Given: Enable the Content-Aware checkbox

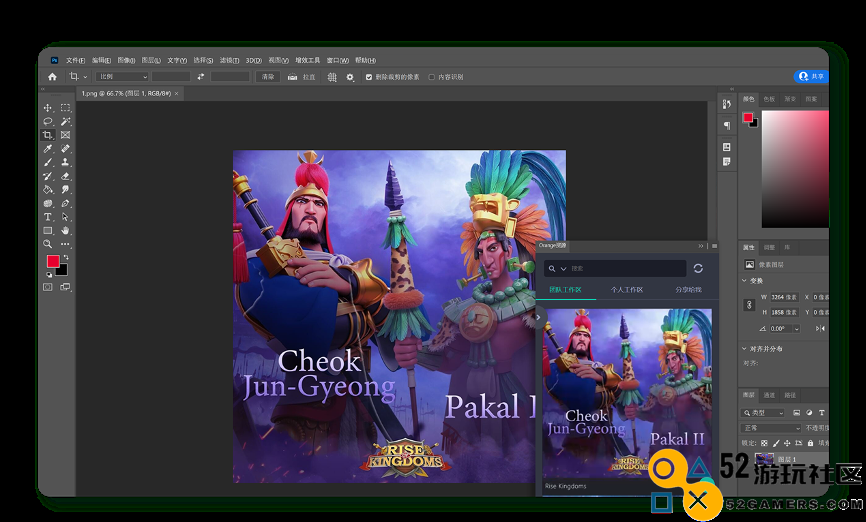Looking at the screenshot, I should coord(432,77).
